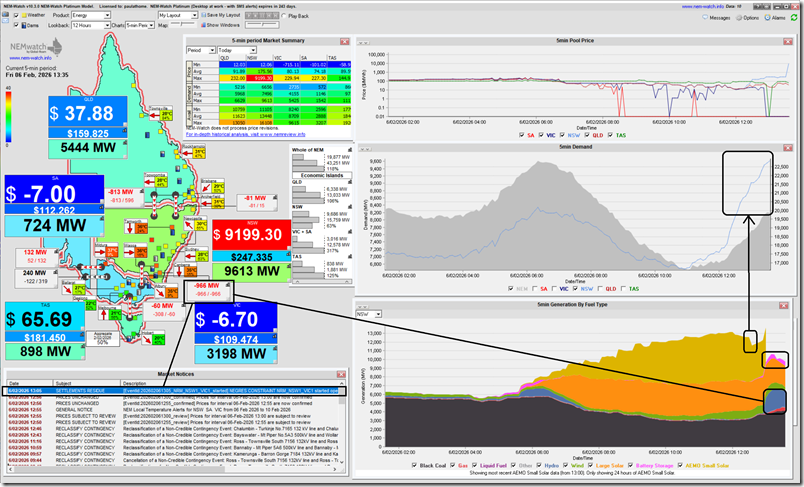Click VIC column header in Market Summary
804x487 pixels.
point(286,58)
